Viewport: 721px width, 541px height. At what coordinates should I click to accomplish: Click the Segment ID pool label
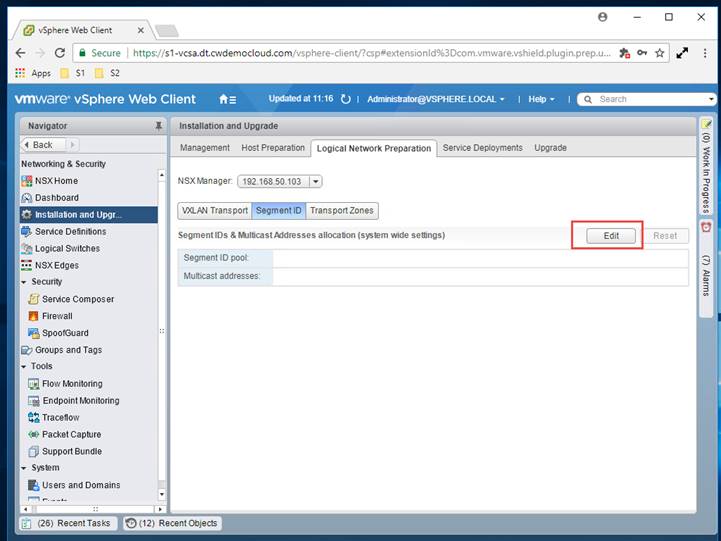[216, 258]
